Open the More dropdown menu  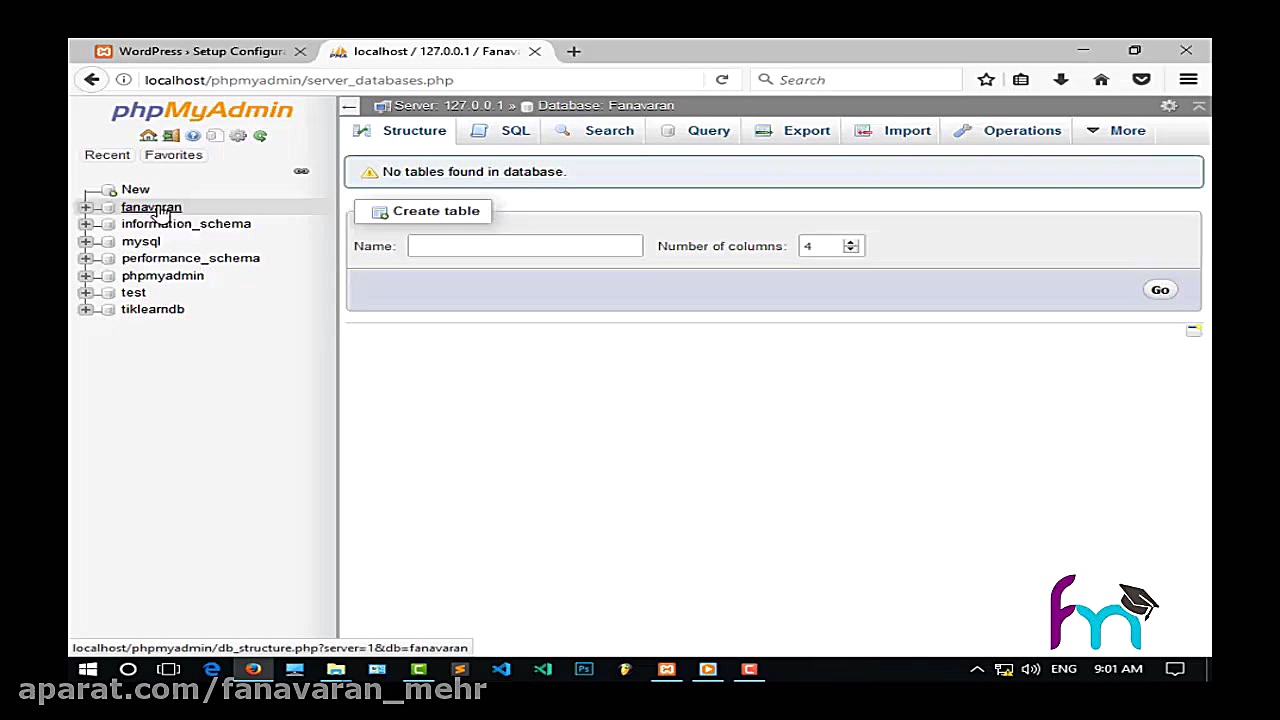point(1116,130)
